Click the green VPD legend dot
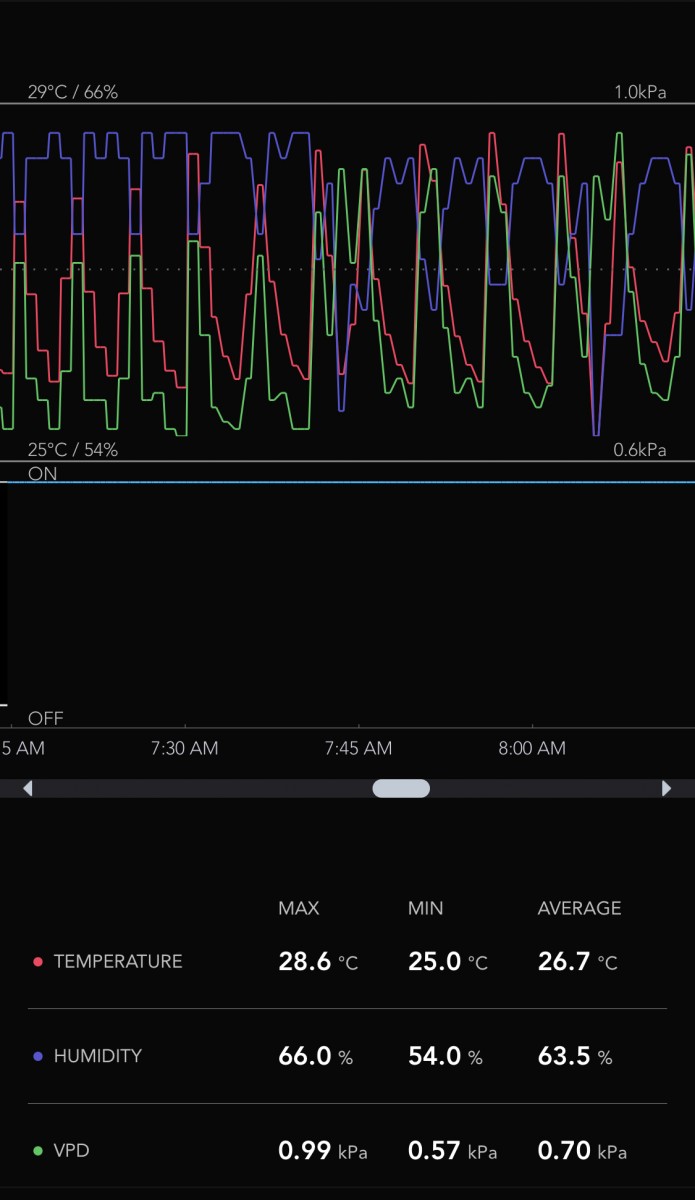This screenshot has height=1200, width=695. point(38,1151)
